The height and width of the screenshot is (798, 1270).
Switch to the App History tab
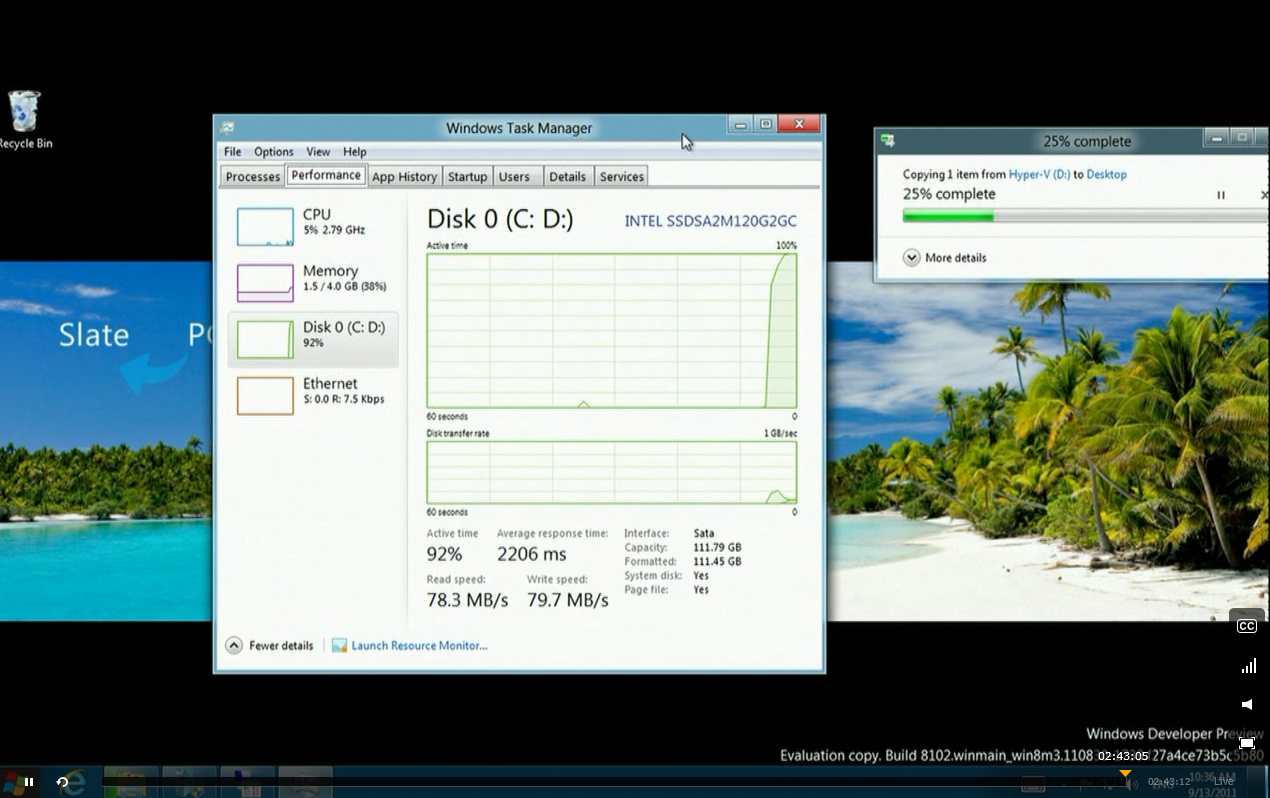tap(404, 177)
